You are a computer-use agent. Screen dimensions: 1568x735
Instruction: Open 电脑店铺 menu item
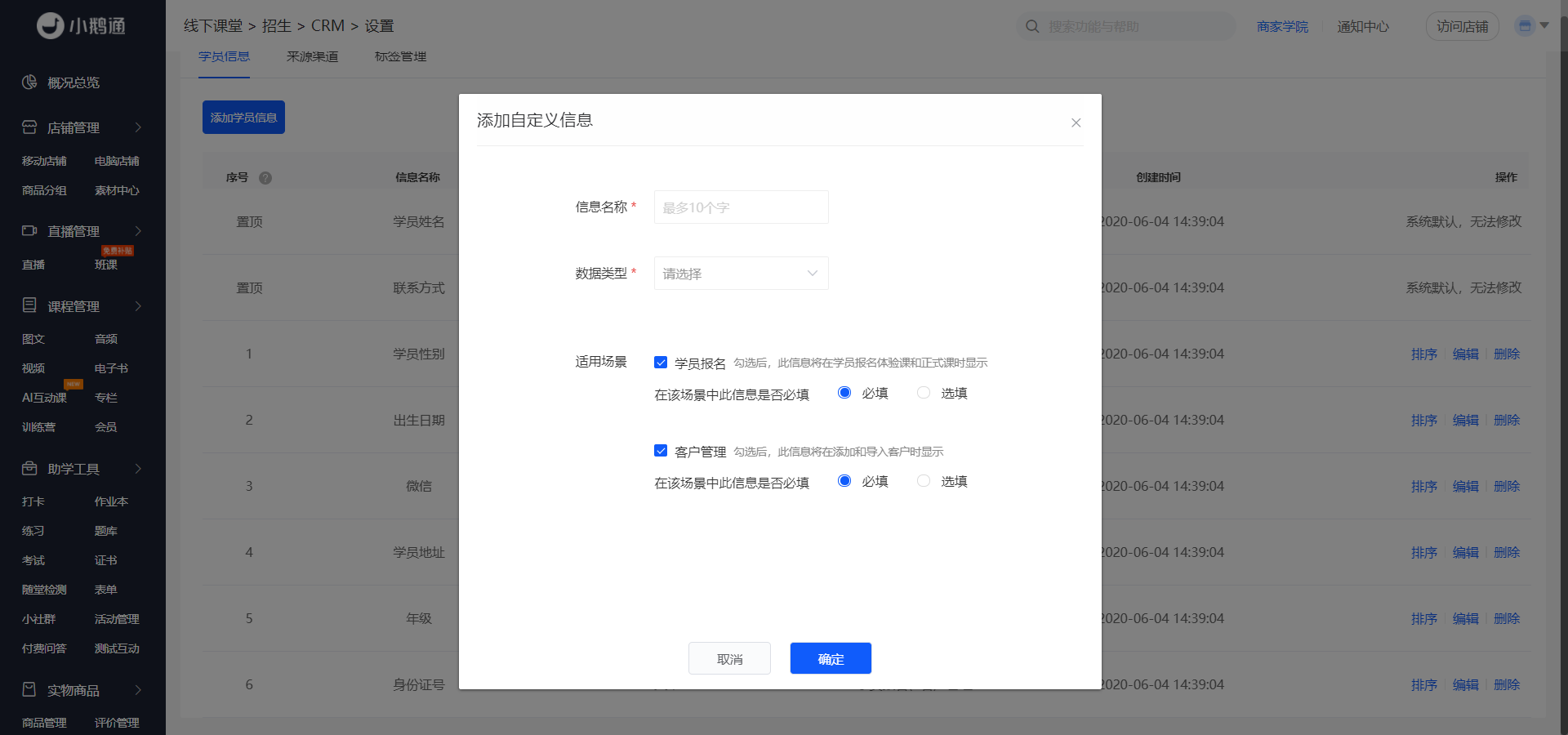pyautogui.click(x=117, y=161)
